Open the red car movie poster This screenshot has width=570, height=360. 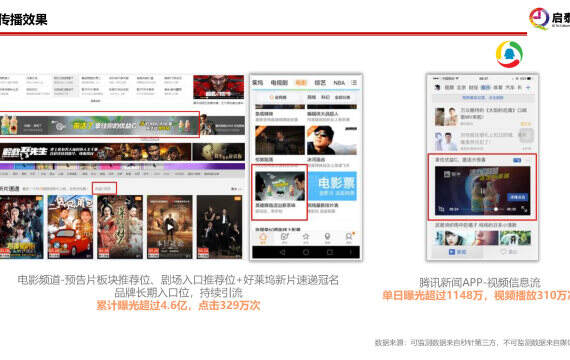(x=70, y=227)
